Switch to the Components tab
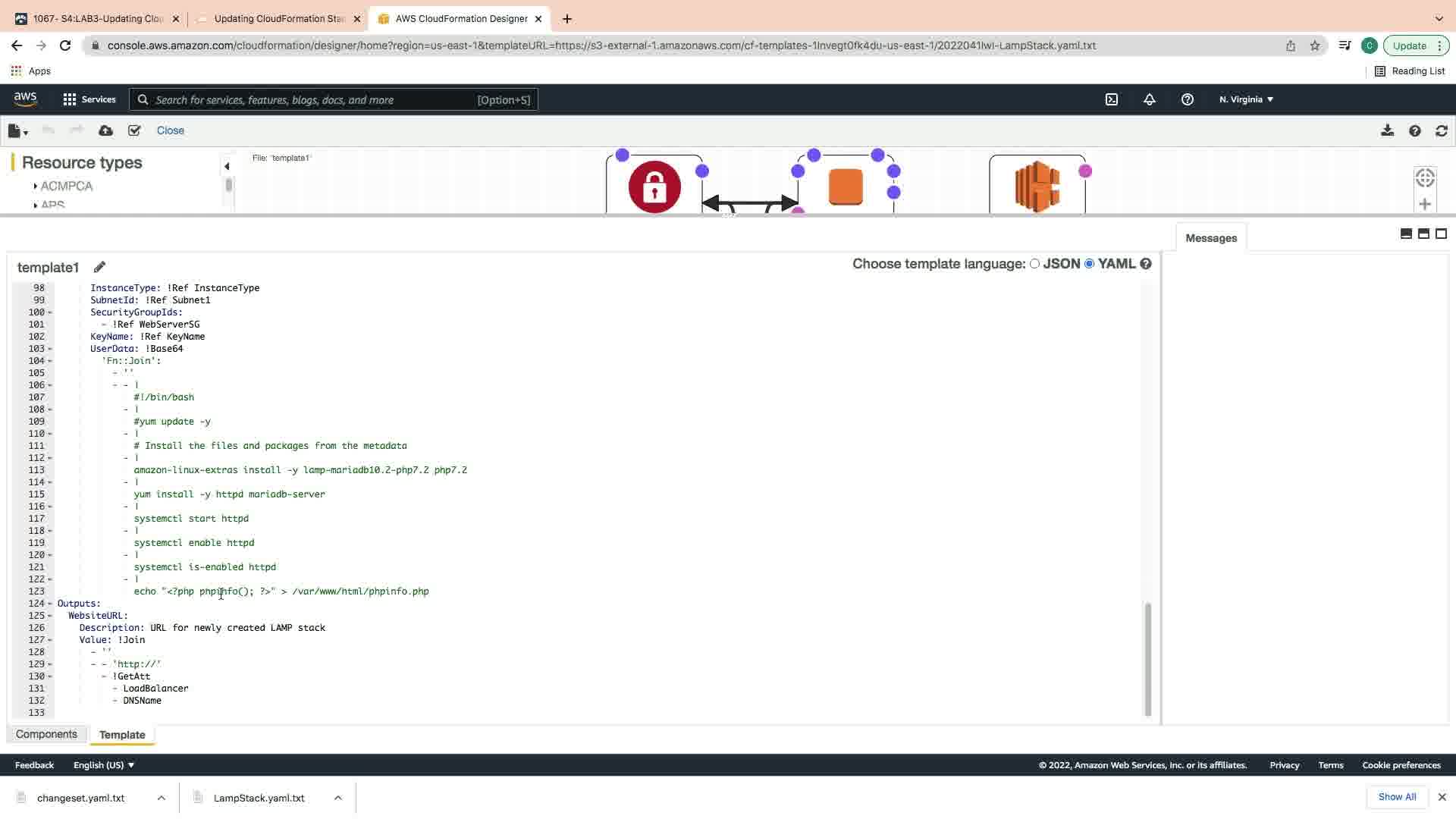This screenshot has width=1456, height=819. (x=46, y=734)
